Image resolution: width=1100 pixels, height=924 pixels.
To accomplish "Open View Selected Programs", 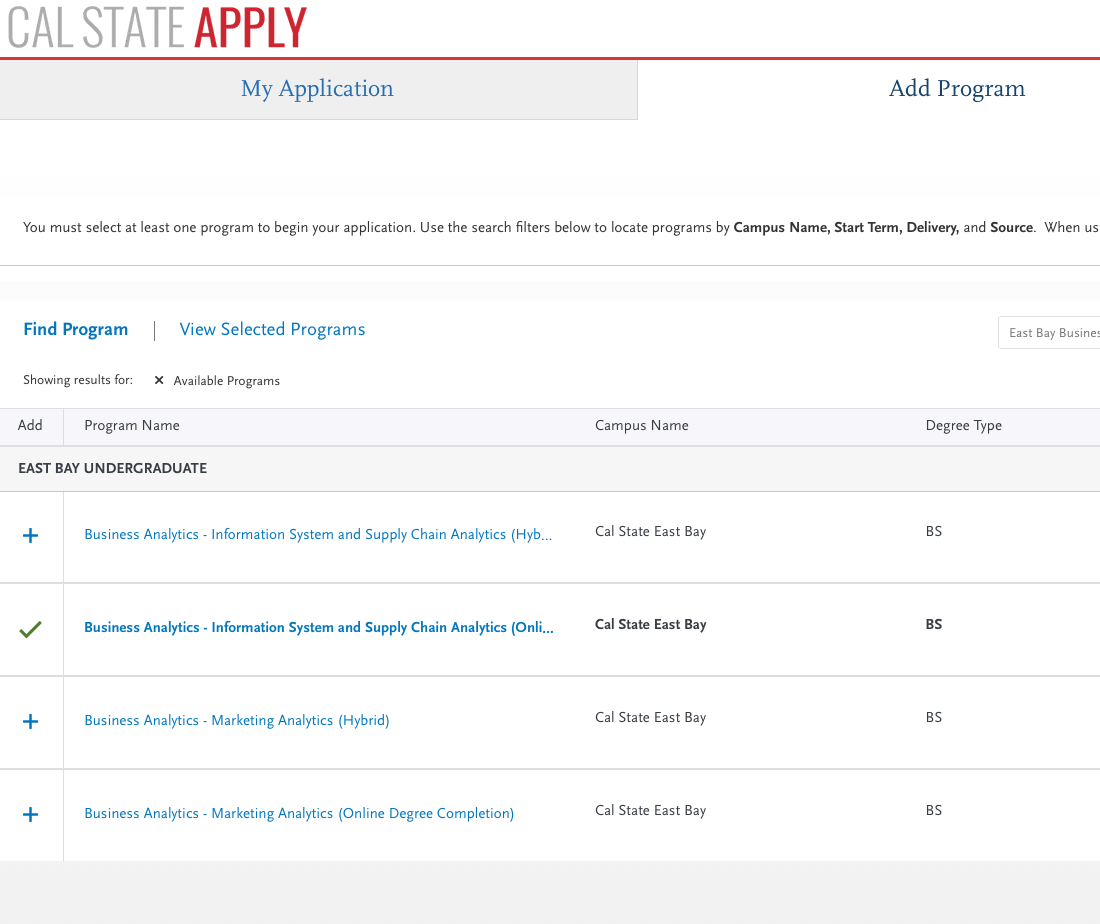I will tap(272, 329).
